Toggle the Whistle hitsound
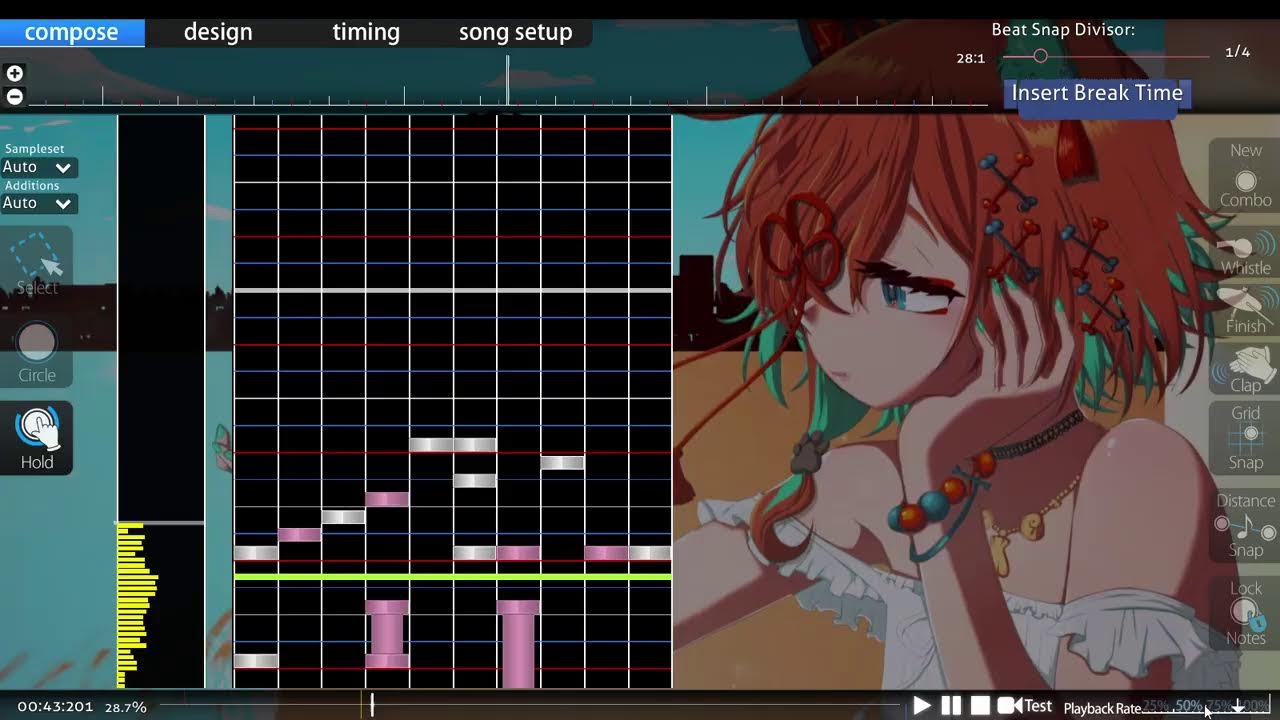Image resolution: width=1280 pixels, height=720 pixels. 1245,253
